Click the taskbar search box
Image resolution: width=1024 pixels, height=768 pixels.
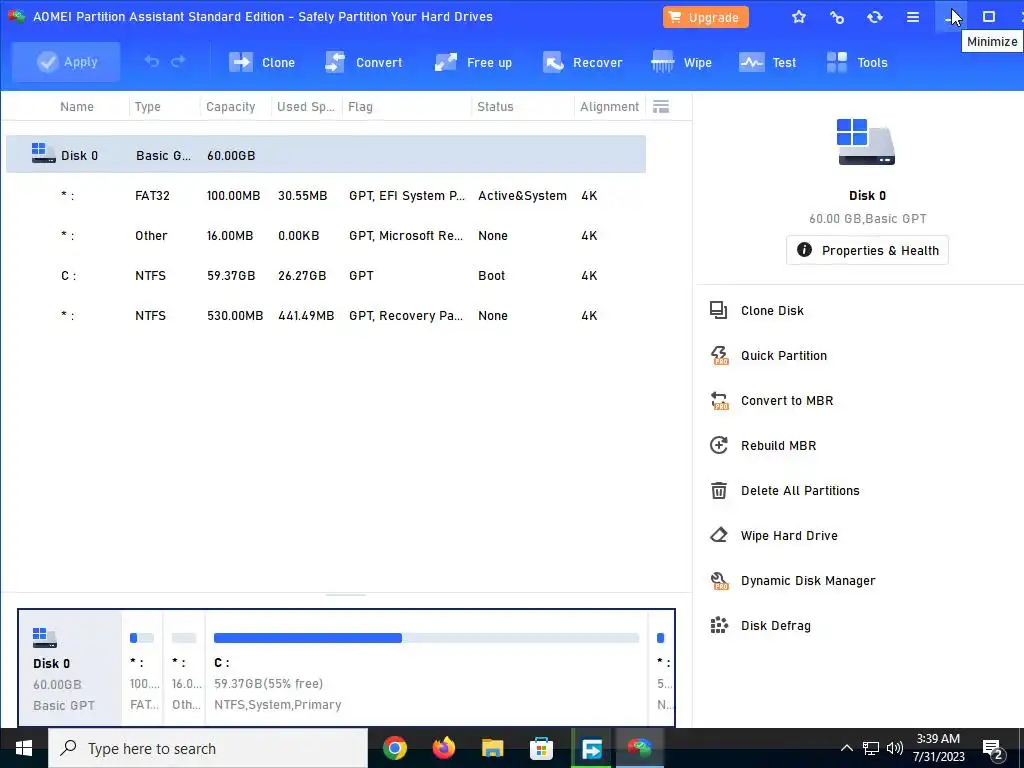[208, 748]
